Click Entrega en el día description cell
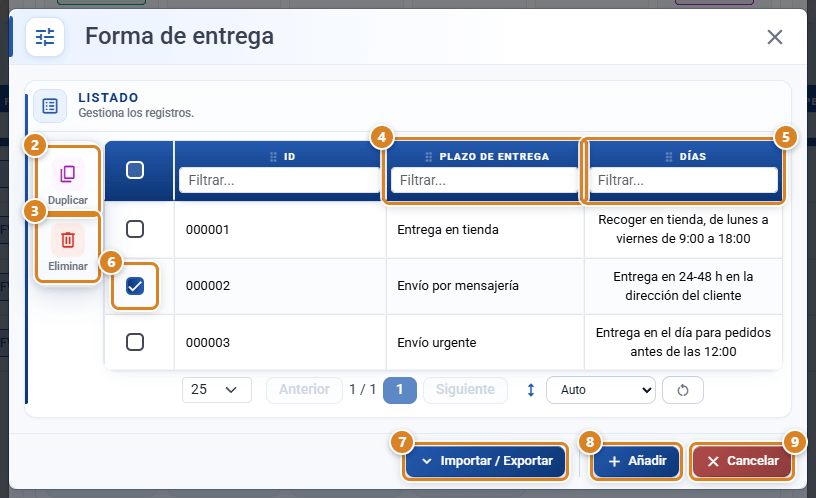Viewport: 816px width, 498px height. click(x=683, y=342)
